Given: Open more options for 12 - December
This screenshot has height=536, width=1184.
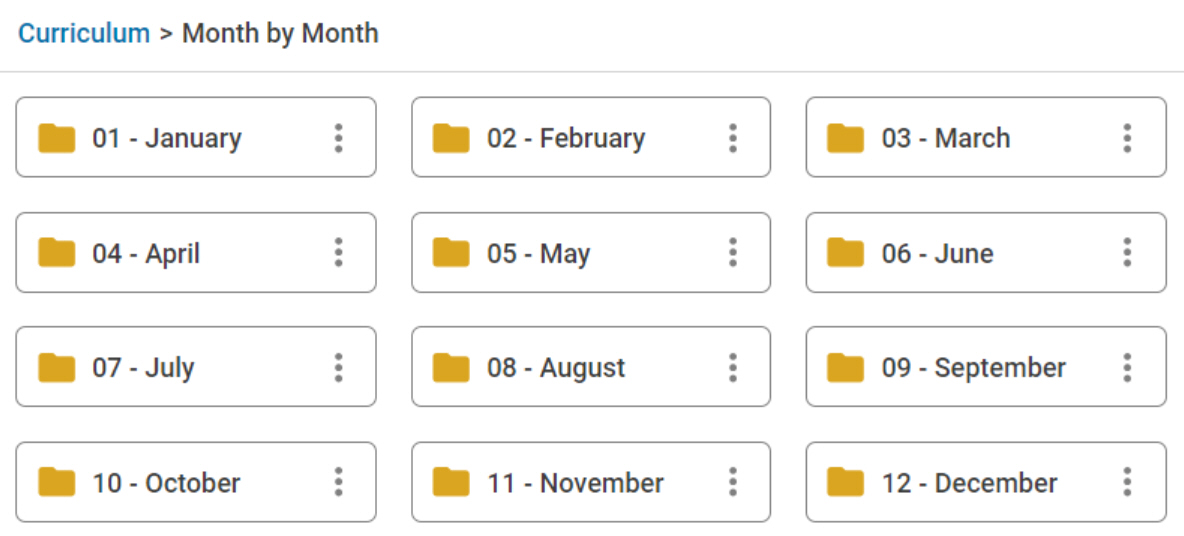Looking at the screenshot, I should point(1127,483).
